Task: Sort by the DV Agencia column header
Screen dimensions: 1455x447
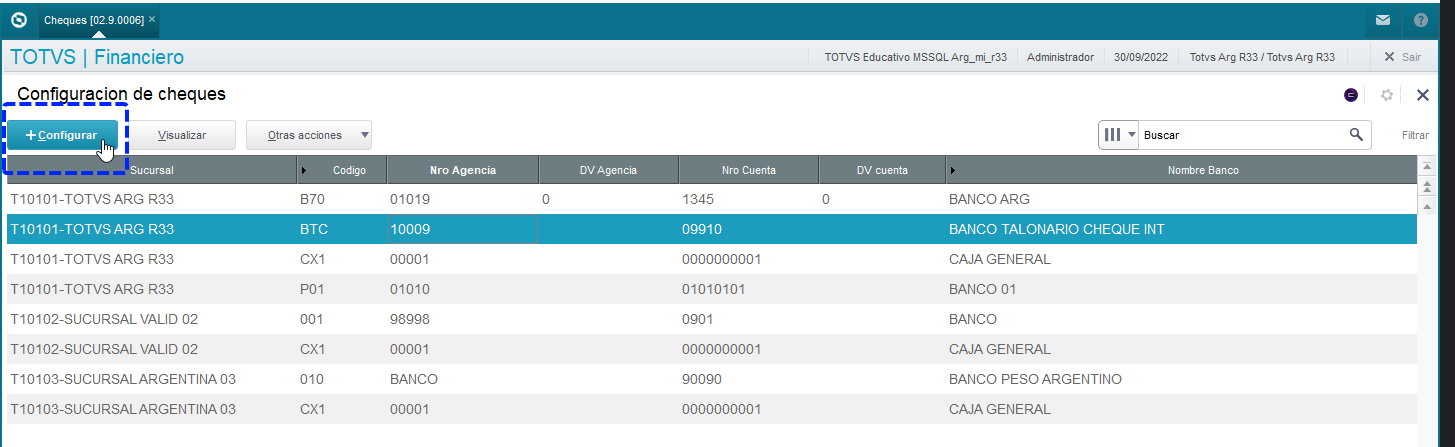Action: tap(608, 170)
